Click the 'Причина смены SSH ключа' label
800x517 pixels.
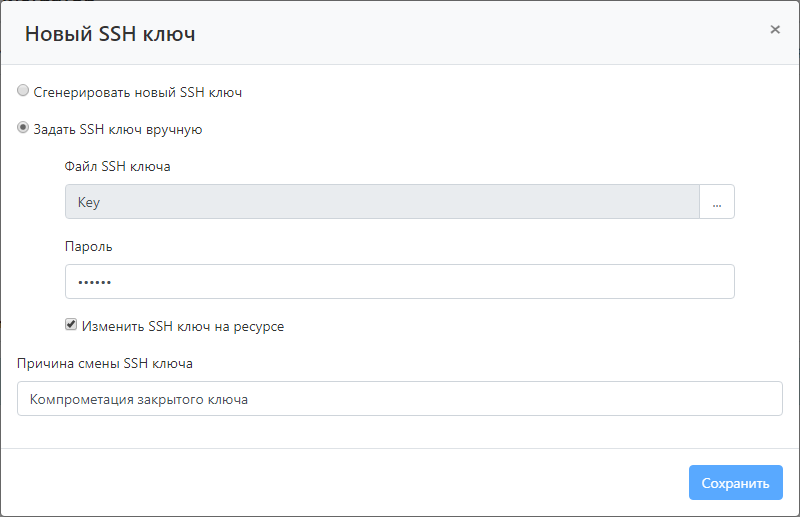(105, 363)
